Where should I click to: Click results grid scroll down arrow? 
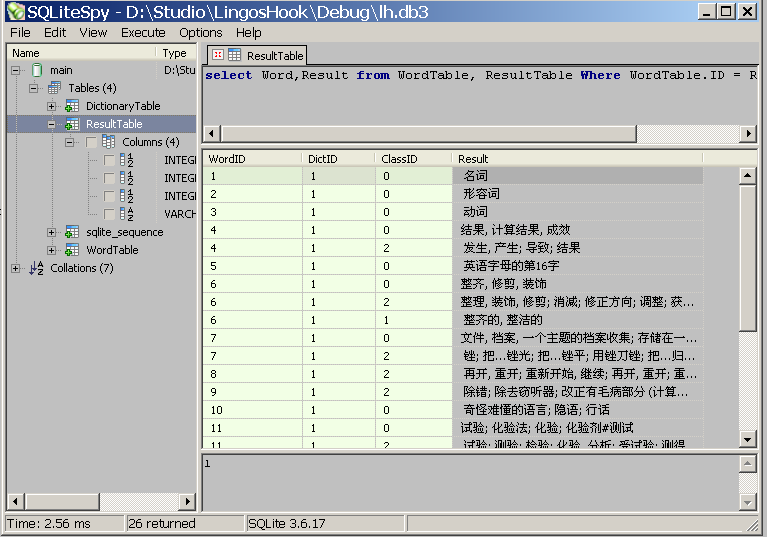coord(748,439)
